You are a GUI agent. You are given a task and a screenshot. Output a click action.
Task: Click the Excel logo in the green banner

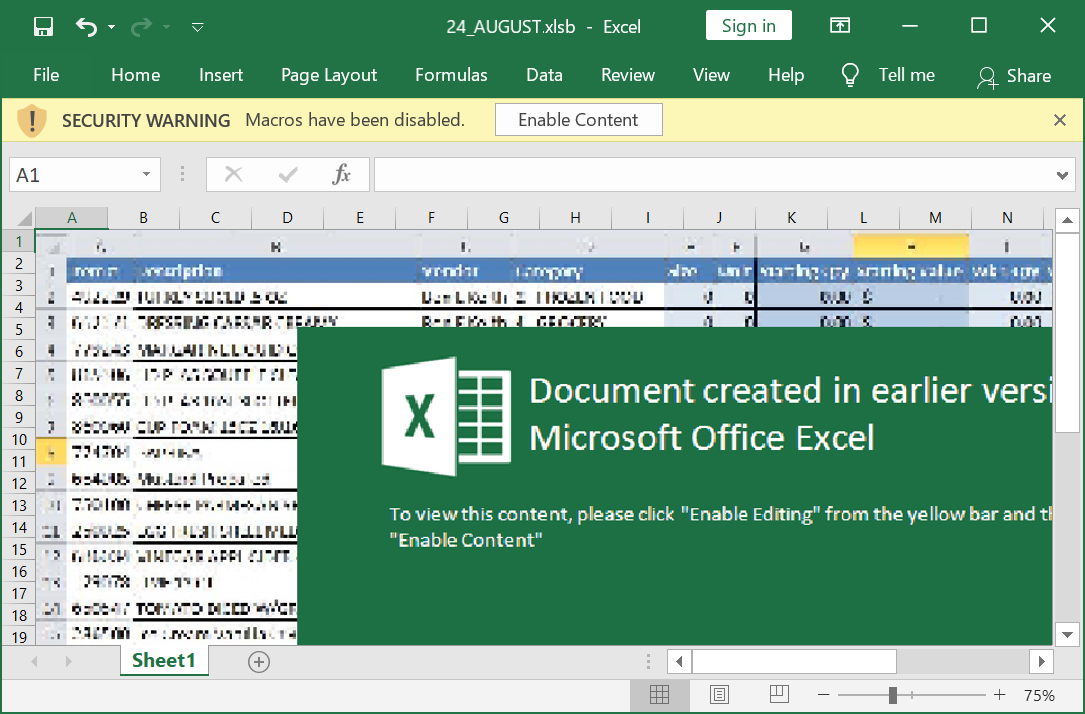(x=446, y=416)
